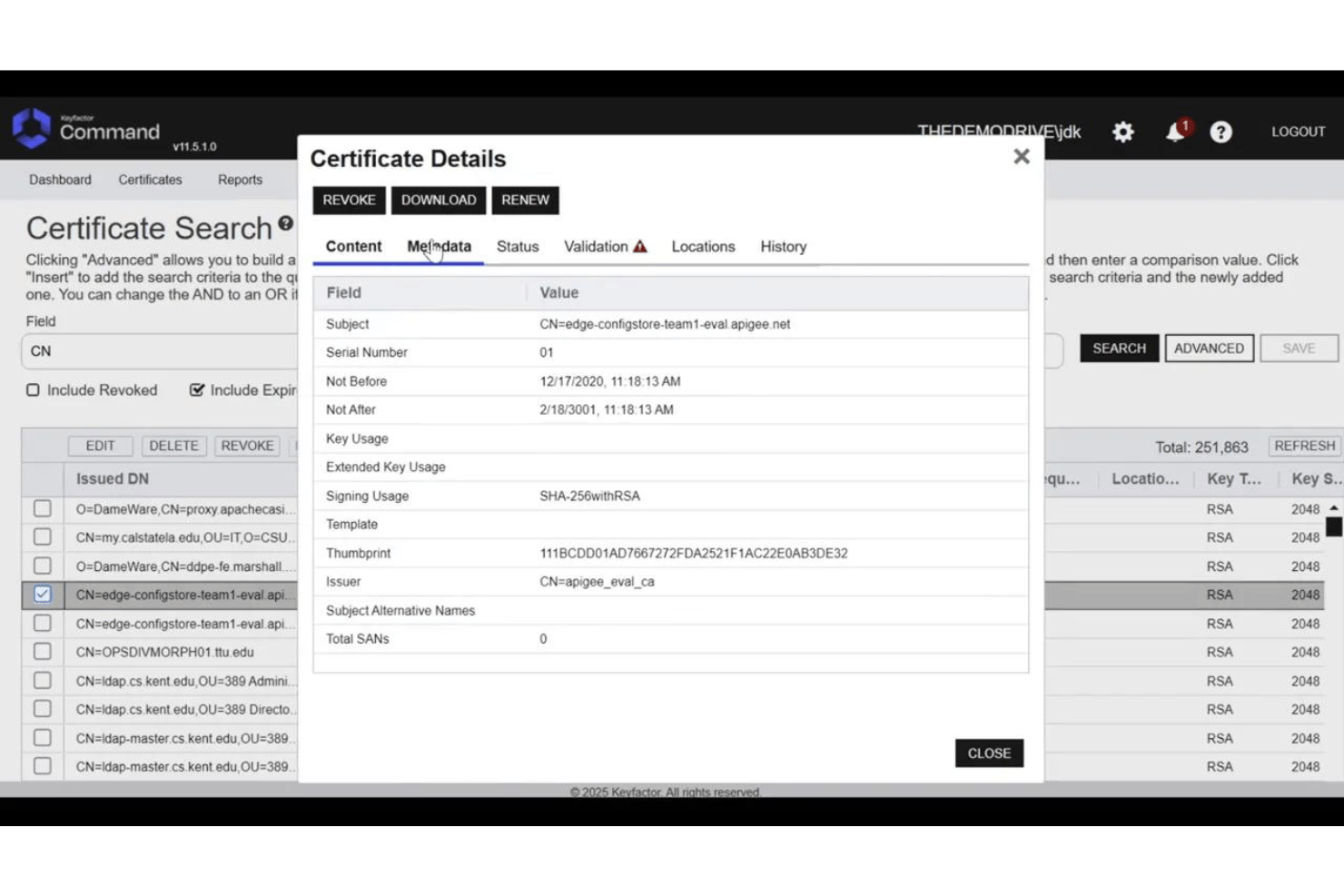Click the SEARCH button
Screen dimensions: 1344x896
click(x=1119, y=349)
